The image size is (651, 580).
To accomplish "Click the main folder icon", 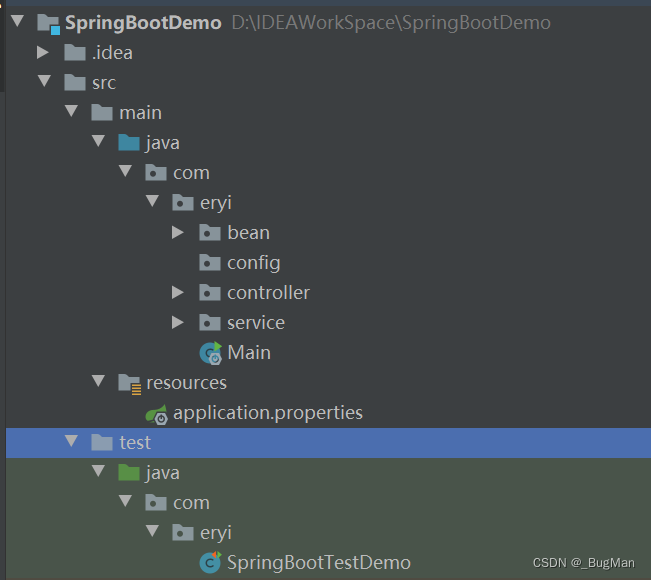I will [102, 113].
